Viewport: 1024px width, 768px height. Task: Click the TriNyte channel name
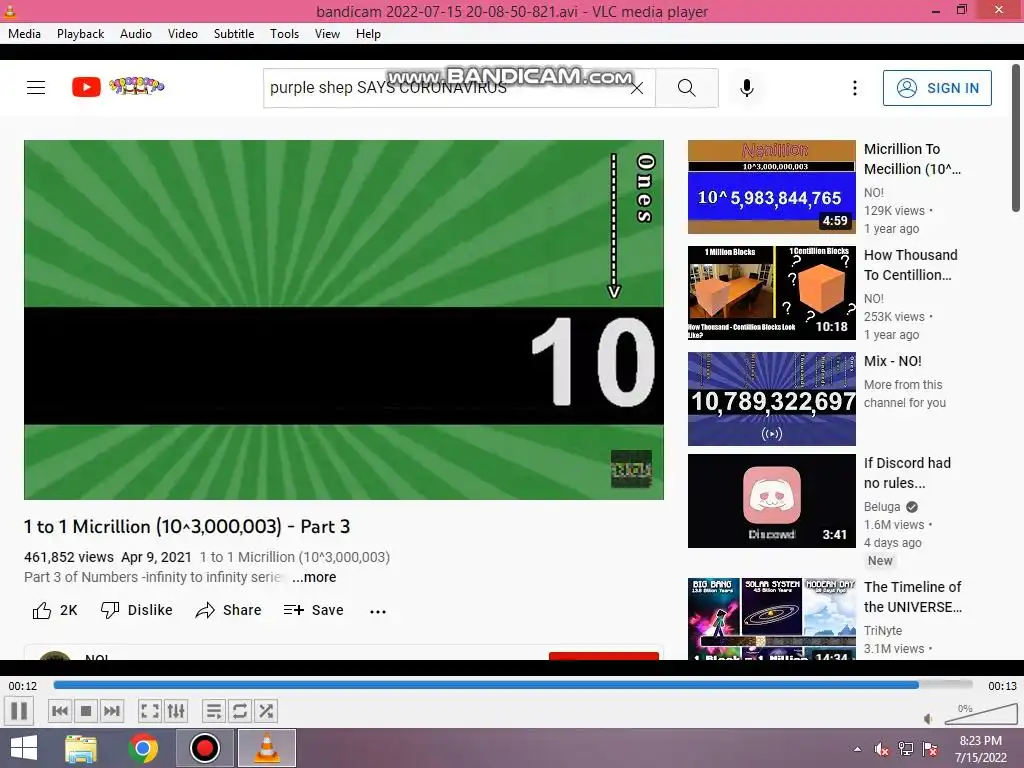tap(883, 631)
